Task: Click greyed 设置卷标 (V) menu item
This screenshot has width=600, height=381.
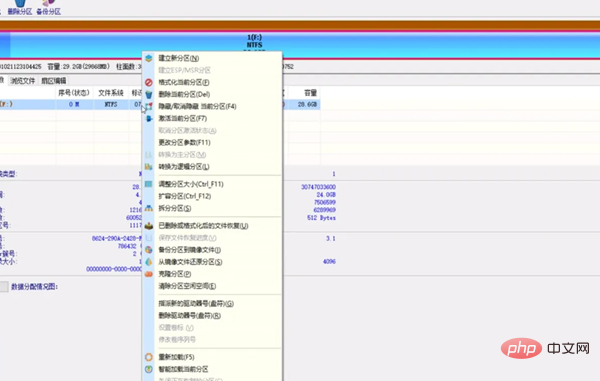Action: (176, 328)
